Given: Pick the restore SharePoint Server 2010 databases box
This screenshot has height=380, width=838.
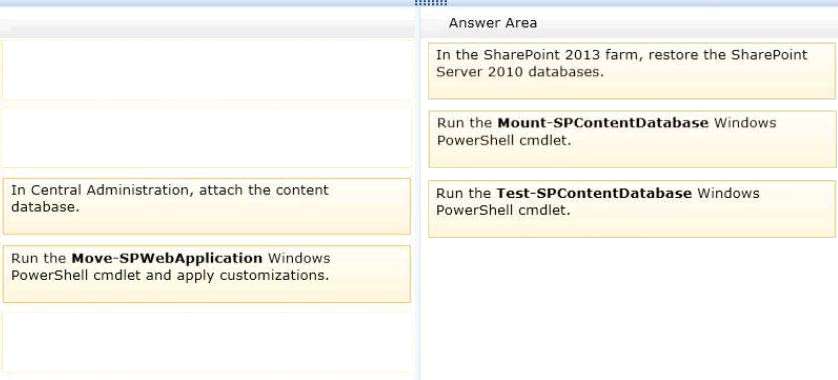Looking at the screenshot, I should [631, 71].
